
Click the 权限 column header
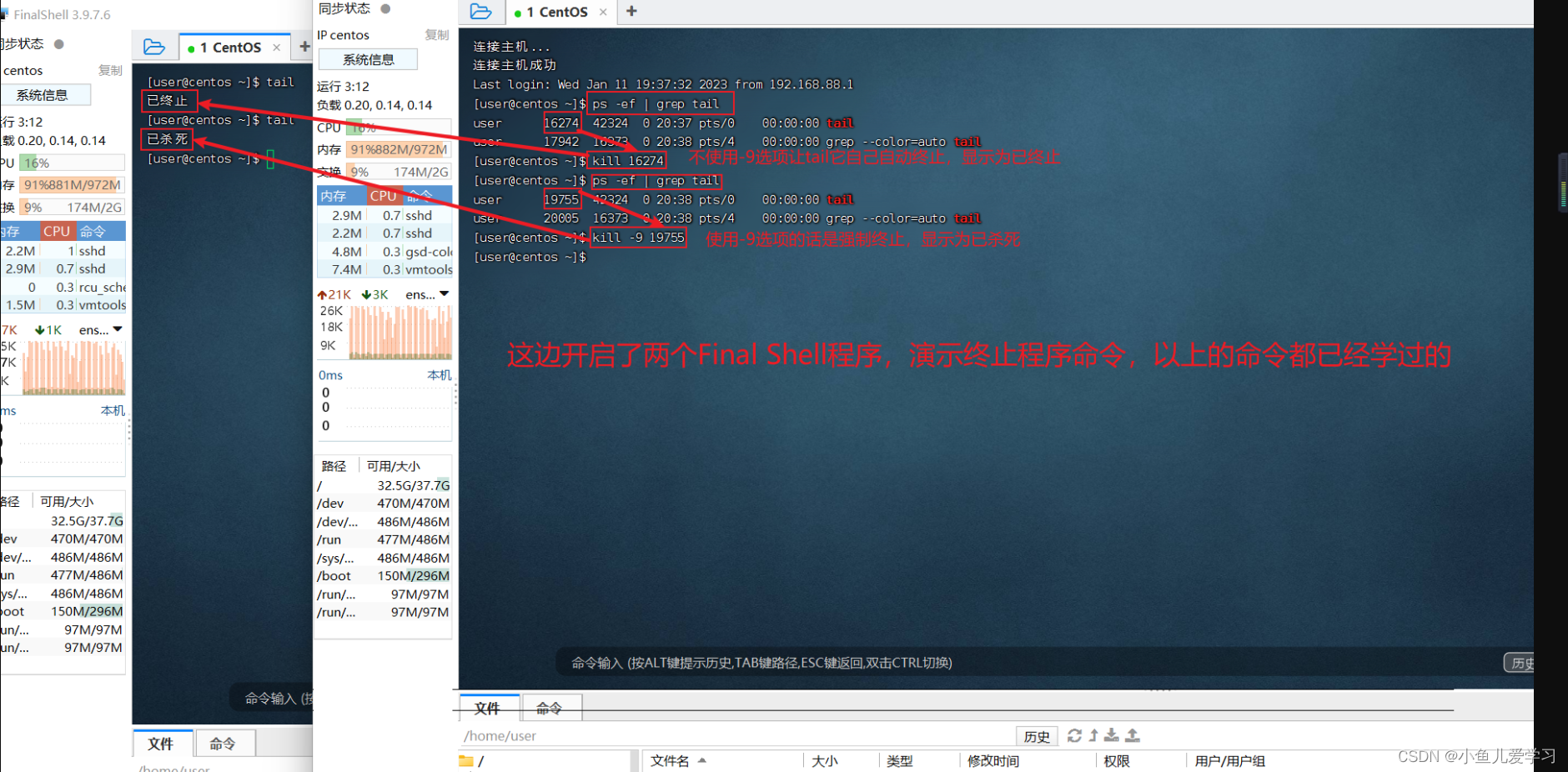pyautogui.click(x=1116, y=760)
